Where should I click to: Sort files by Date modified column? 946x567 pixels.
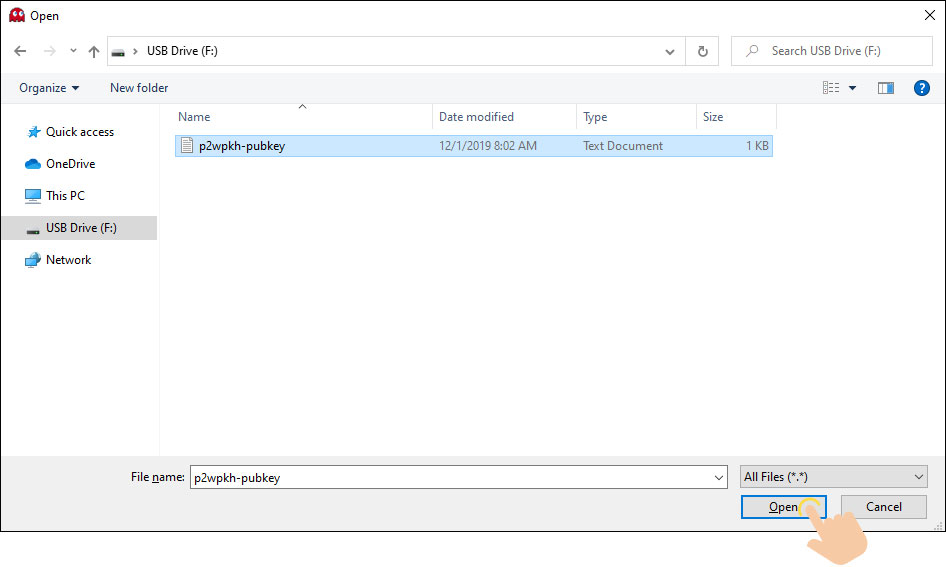[x=476, y=117]
